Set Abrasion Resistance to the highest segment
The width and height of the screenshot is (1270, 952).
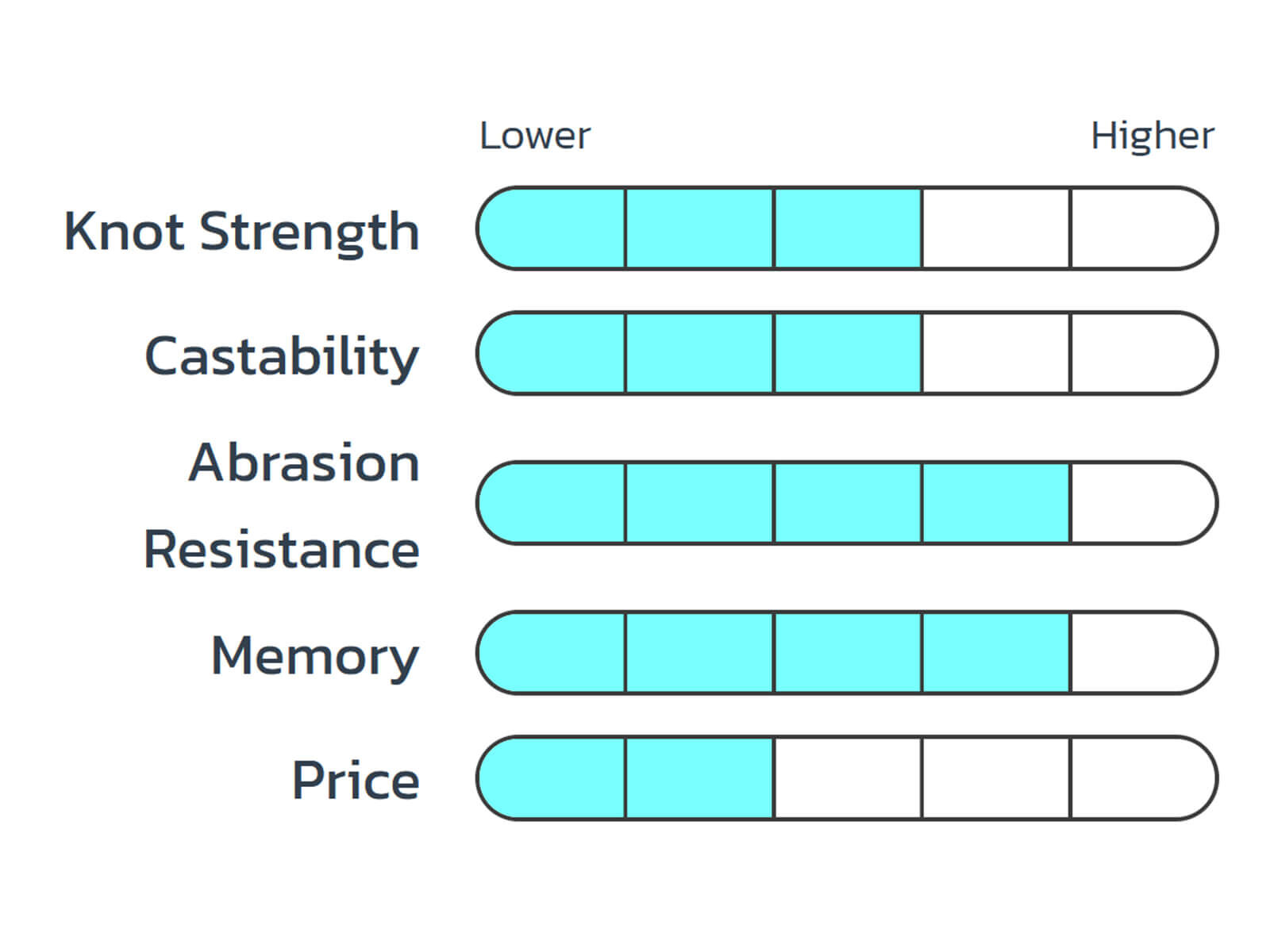point(1141,503)
